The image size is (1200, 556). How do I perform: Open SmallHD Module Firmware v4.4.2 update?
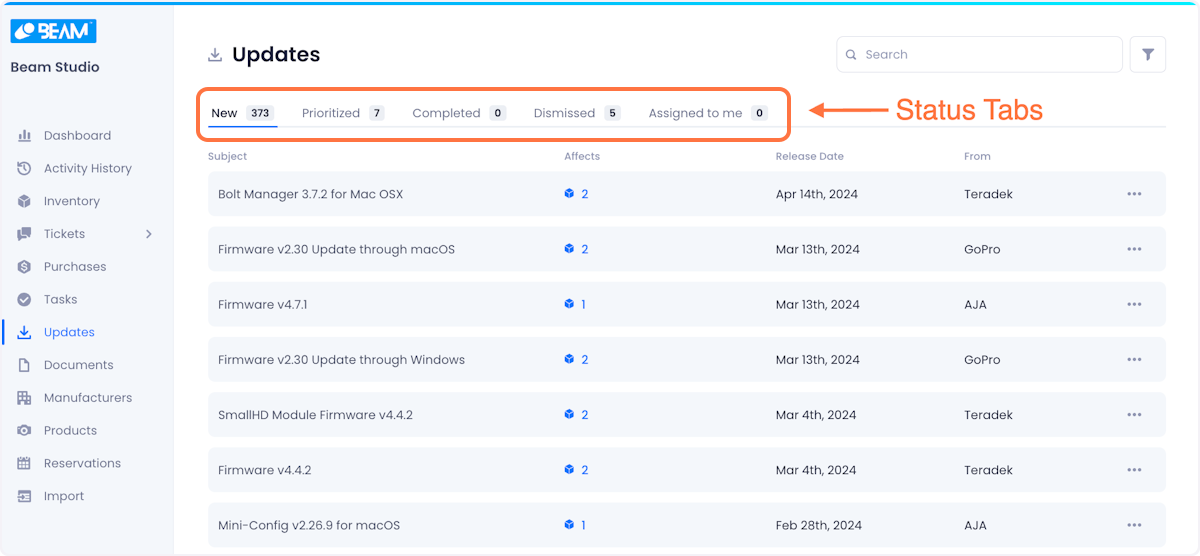pos(315,415)
